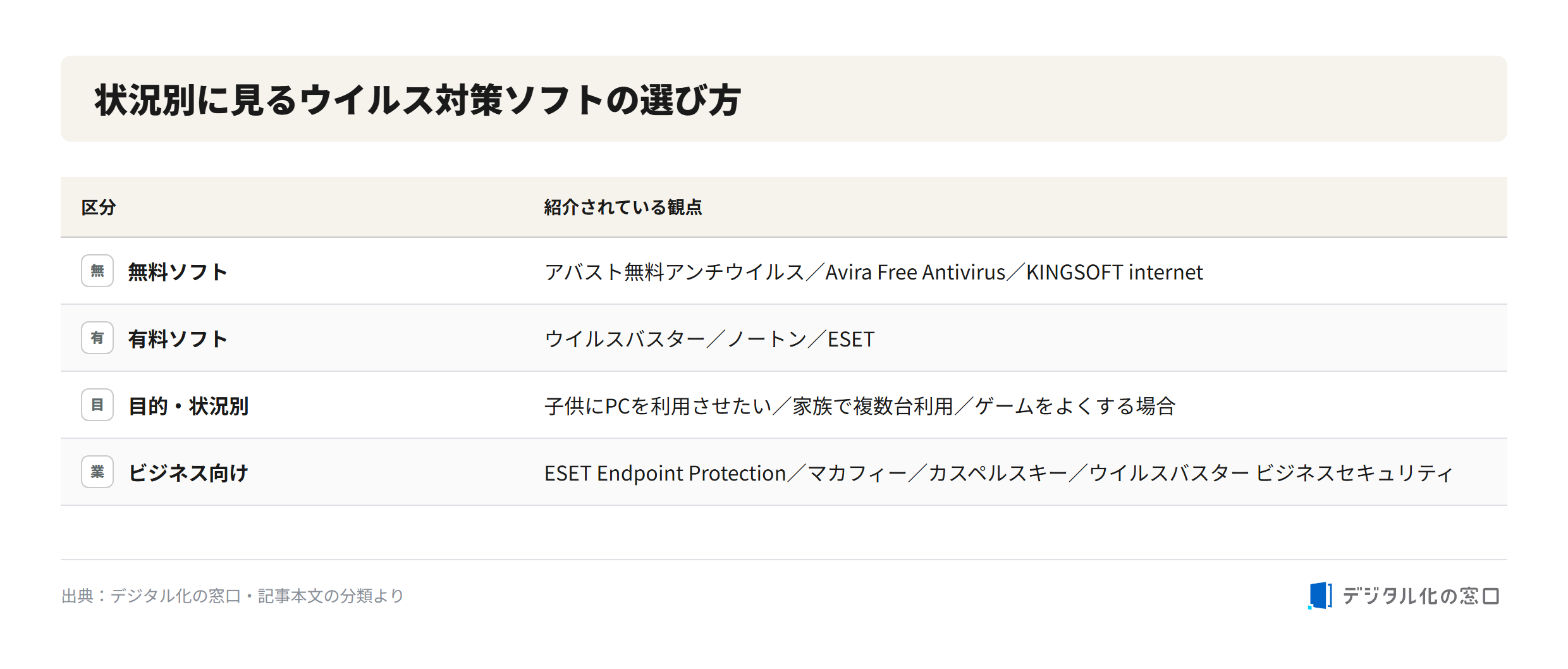Viewport: 1568px width, 669px height.
Task: Click the blue デジタル化の窓口 logo icon
Action: tap(1320, 596)
